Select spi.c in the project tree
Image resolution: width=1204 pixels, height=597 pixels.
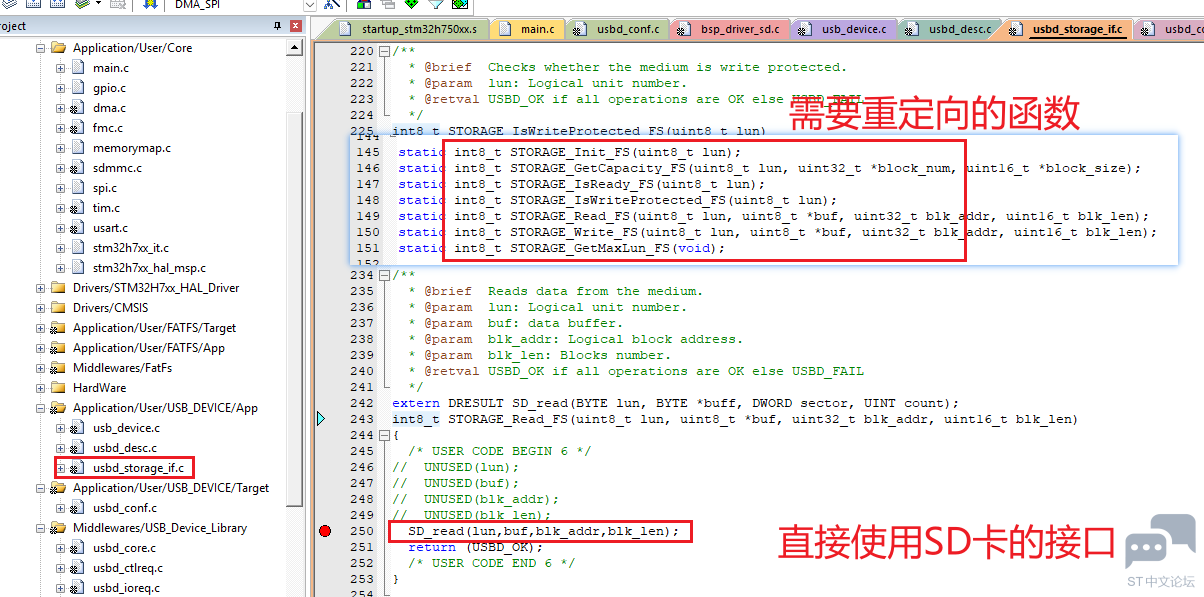pos(105,188)
